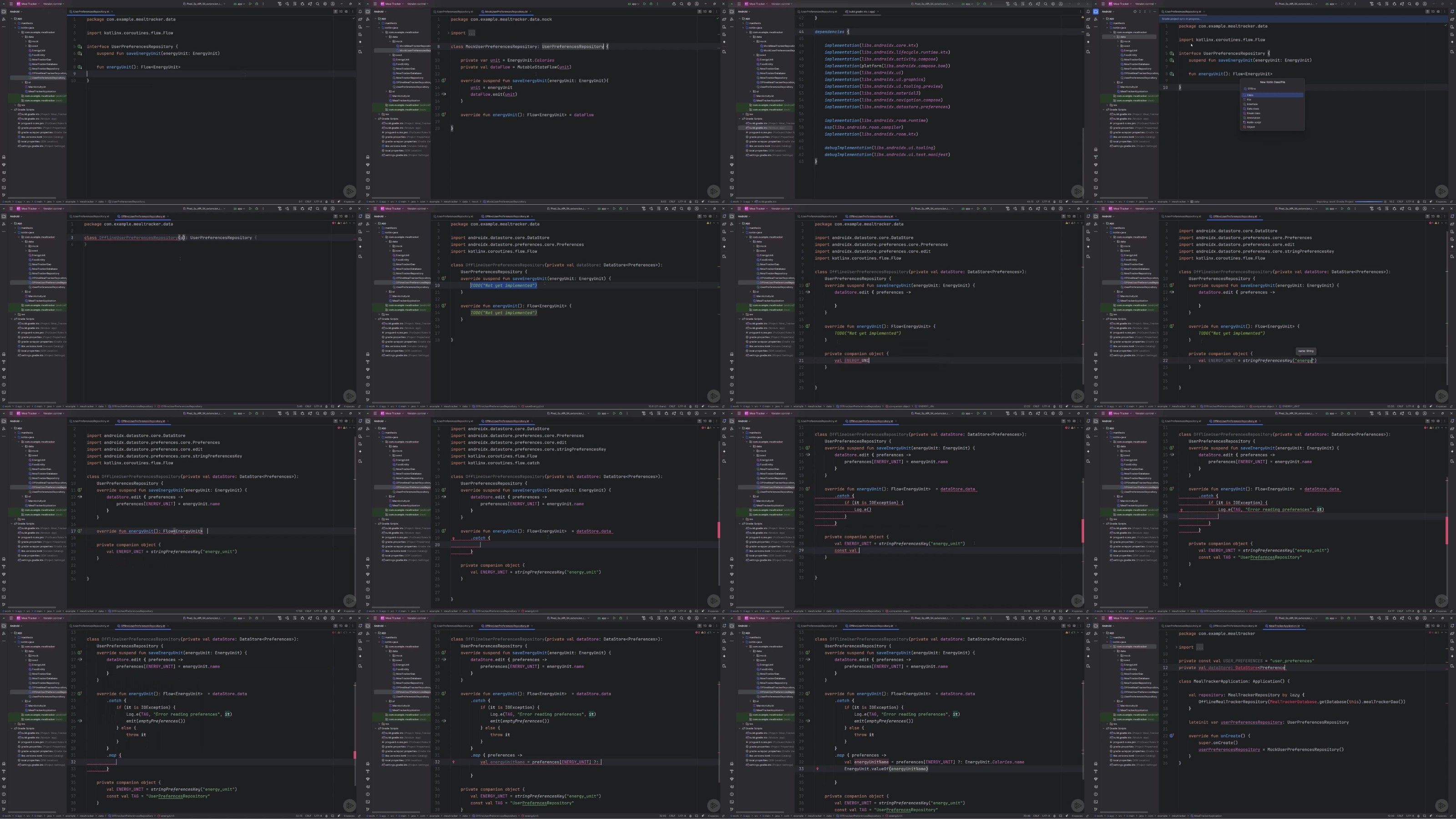Open Resource Manager in New Kotlin Class/File window
Screen dimensions: 1456x819
(x=1096, y=19)
